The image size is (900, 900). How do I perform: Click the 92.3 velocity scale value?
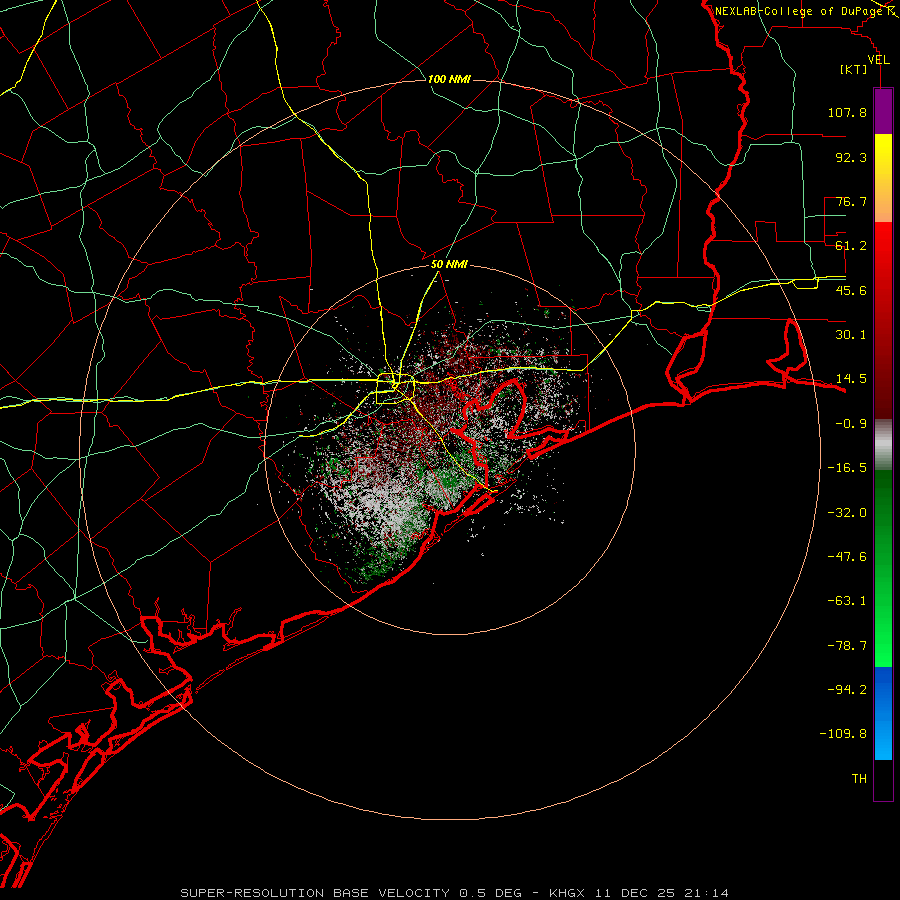coord(851,157)
